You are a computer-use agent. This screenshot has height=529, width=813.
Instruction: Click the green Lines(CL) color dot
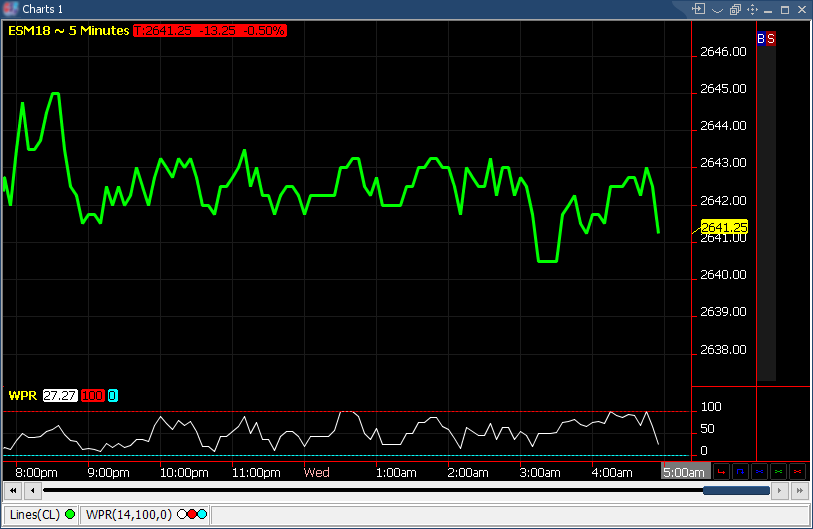pyautogui.click(x=70, y=514)
